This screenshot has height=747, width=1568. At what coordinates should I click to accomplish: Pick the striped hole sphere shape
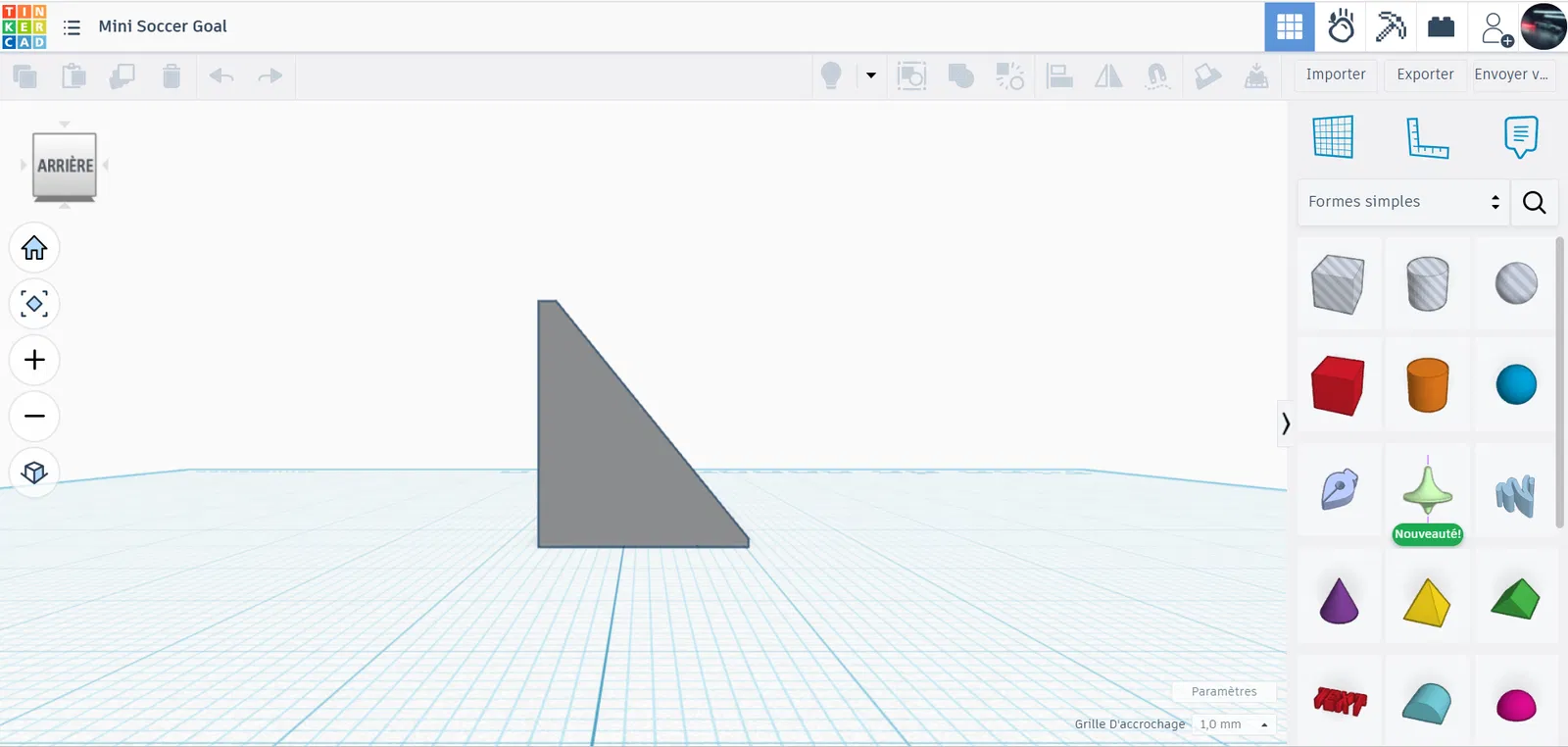tap(1516, 283)
